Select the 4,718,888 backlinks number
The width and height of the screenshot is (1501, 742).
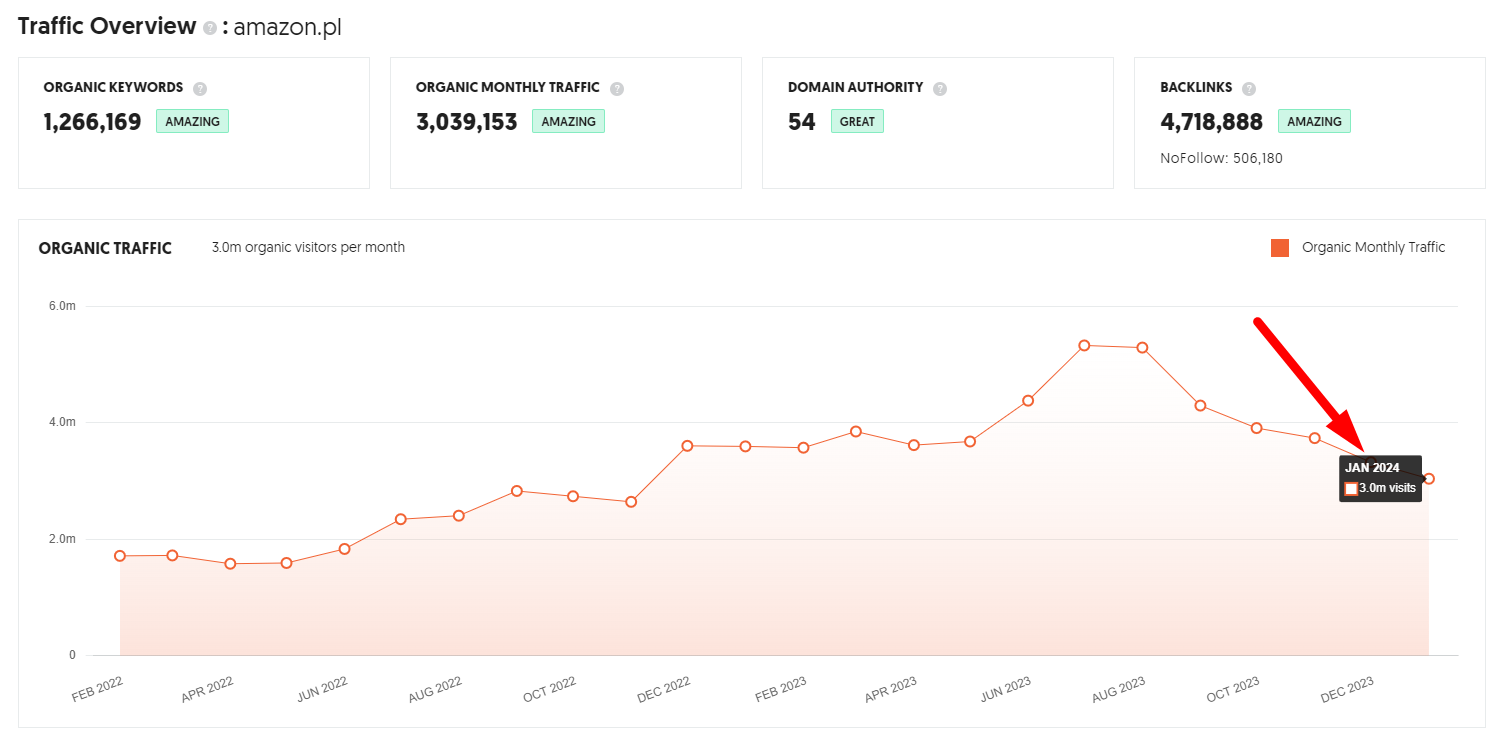click(x=1211, y=122)
